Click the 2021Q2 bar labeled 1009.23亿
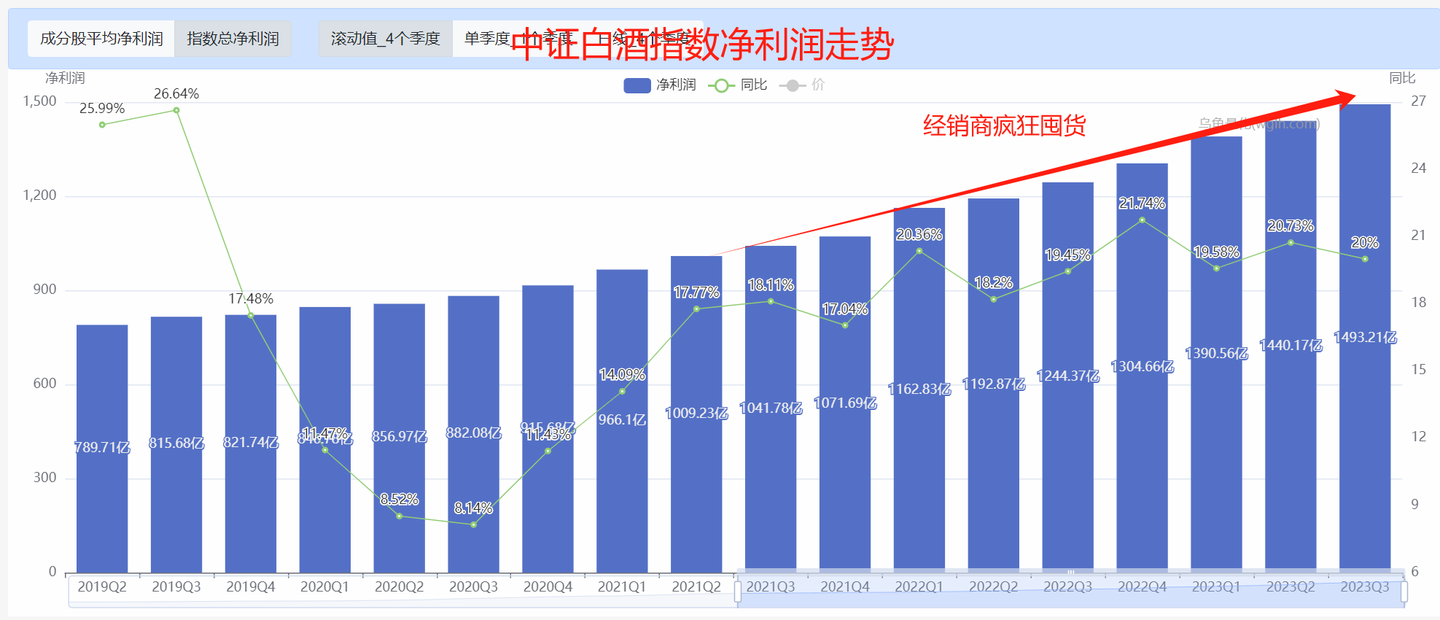The height and width of the screenshot is (620, 1440). coord(696,480)
